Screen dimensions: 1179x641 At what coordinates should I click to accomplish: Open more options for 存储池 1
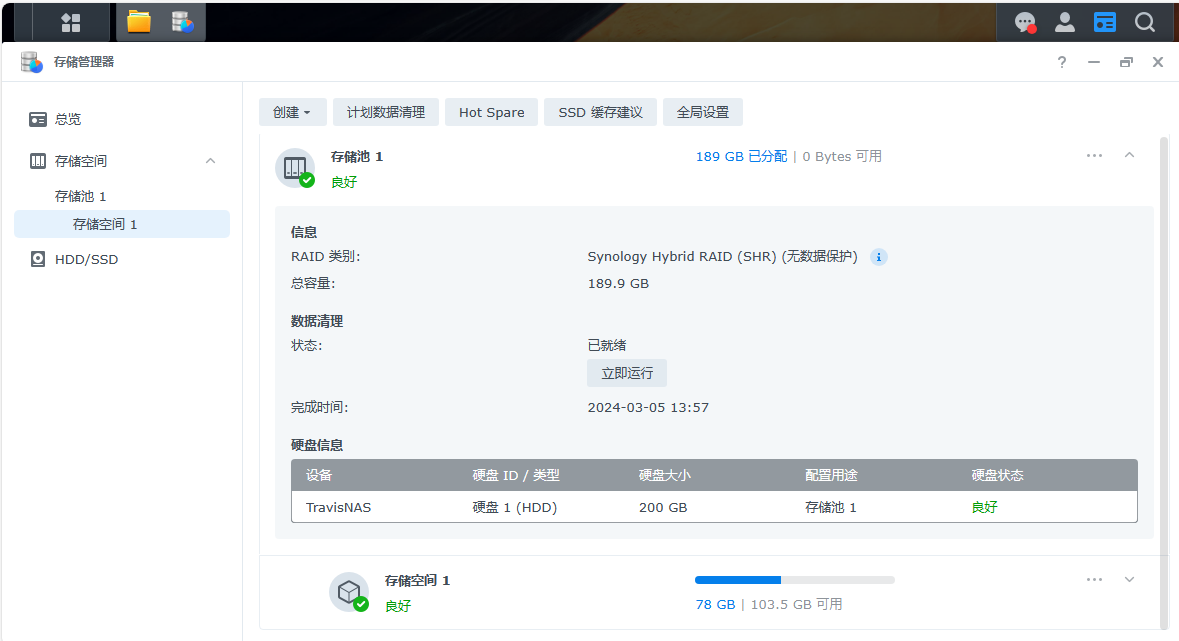[x=1094, y=156]
